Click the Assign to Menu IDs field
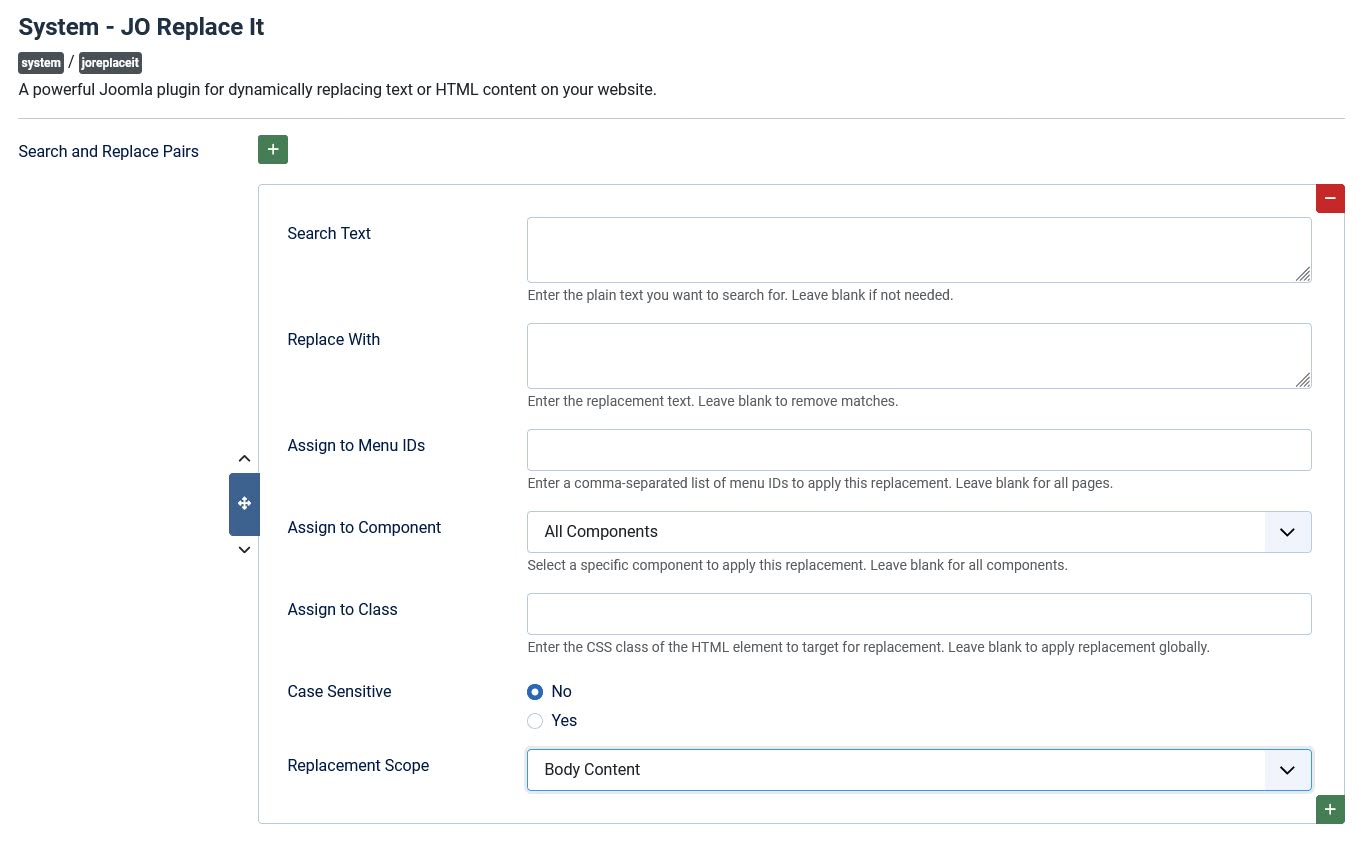Image resolution: width=1371 pixels, height=845 pixels. pos(918,450)
